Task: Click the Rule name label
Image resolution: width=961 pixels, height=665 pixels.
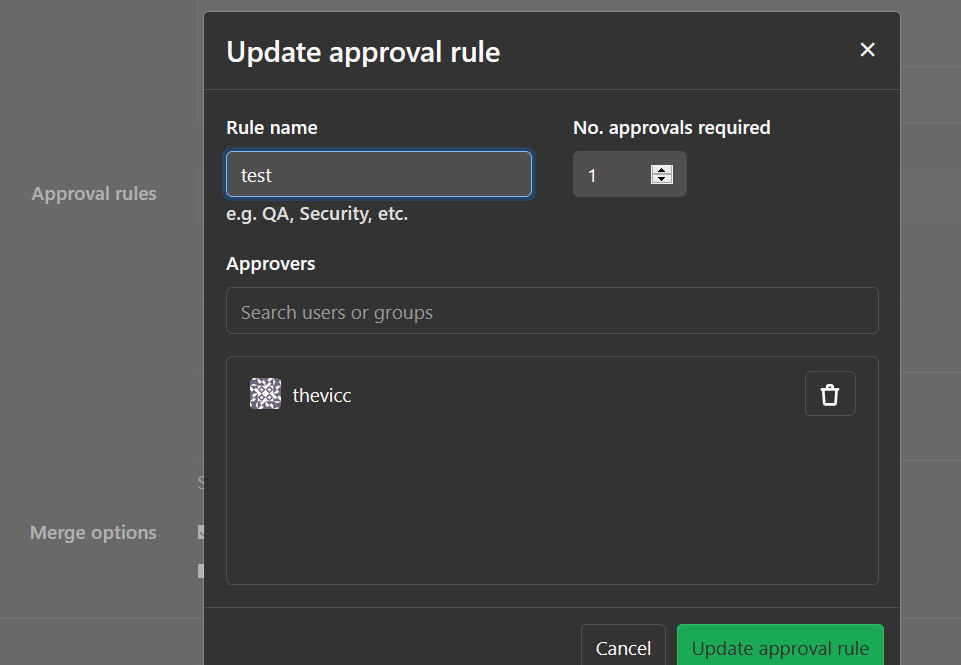Action: click(272, 128)
